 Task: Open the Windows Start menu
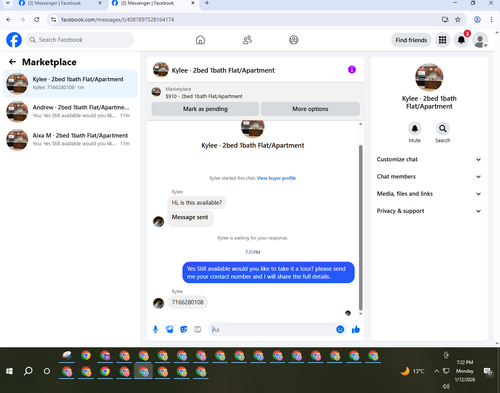(x=9, y=371)
